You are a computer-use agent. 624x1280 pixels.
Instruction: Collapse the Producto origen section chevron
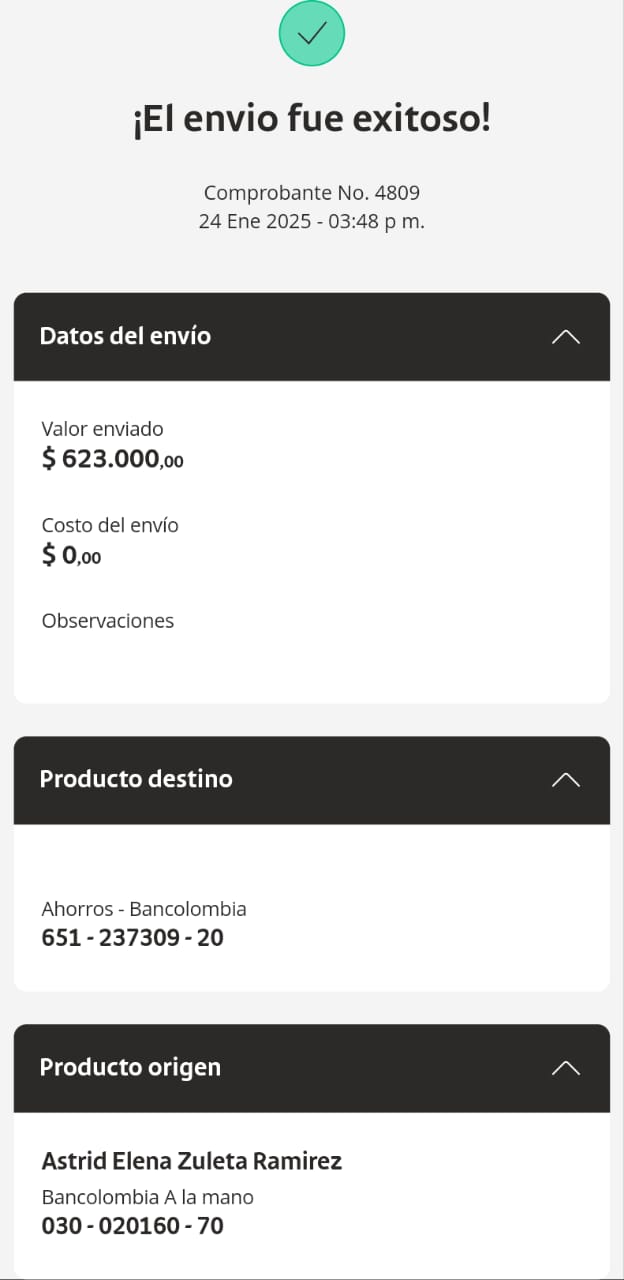click(565, 1068)
